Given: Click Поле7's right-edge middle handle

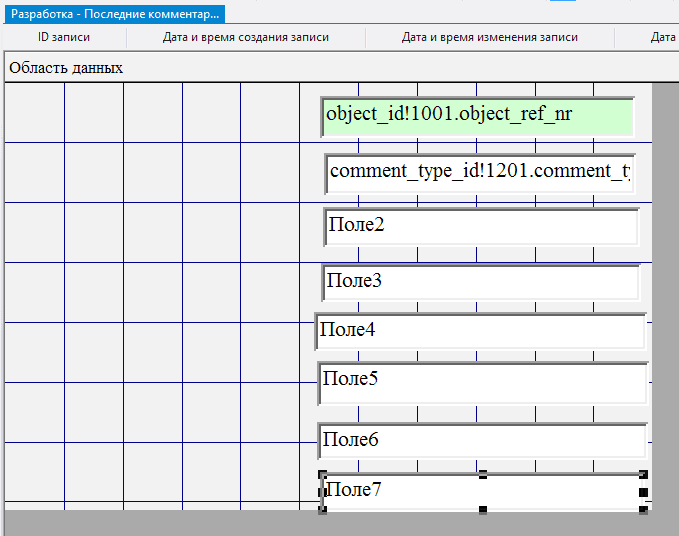Looking at the screenshot, I should click(643, 492).
